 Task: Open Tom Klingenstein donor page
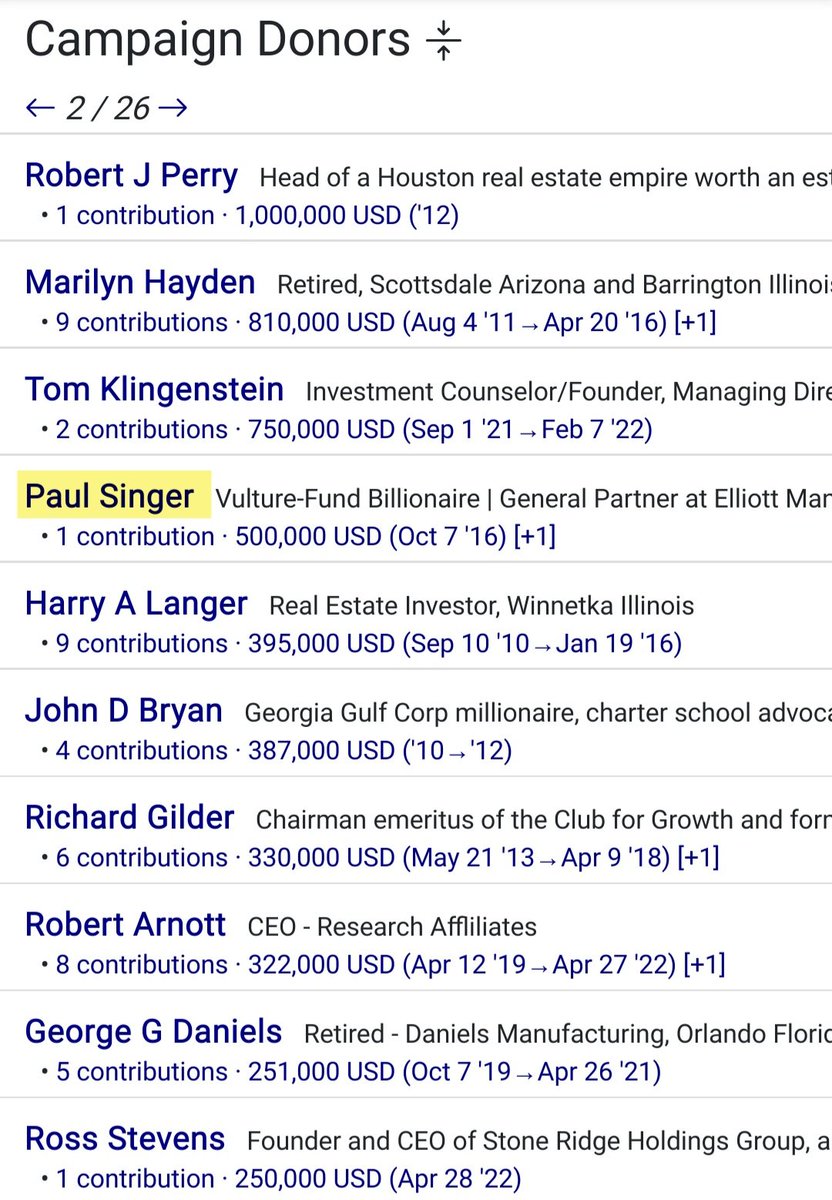[154, 389]
